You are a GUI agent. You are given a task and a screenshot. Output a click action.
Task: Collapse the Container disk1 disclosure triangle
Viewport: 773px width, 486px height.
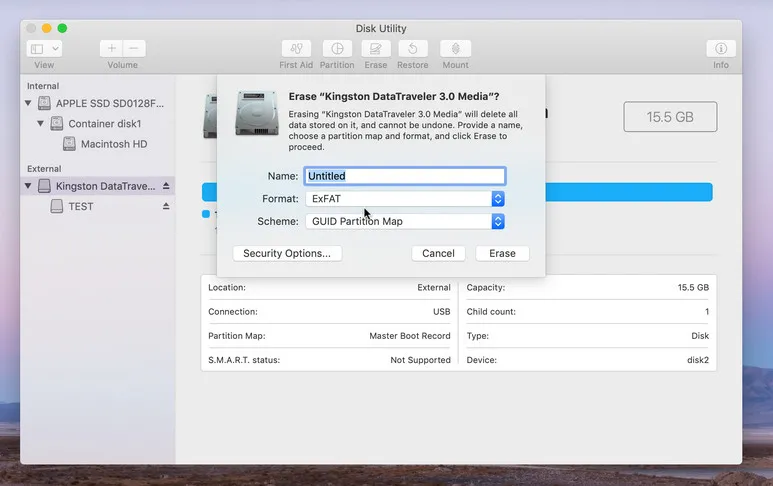(40, 123)
